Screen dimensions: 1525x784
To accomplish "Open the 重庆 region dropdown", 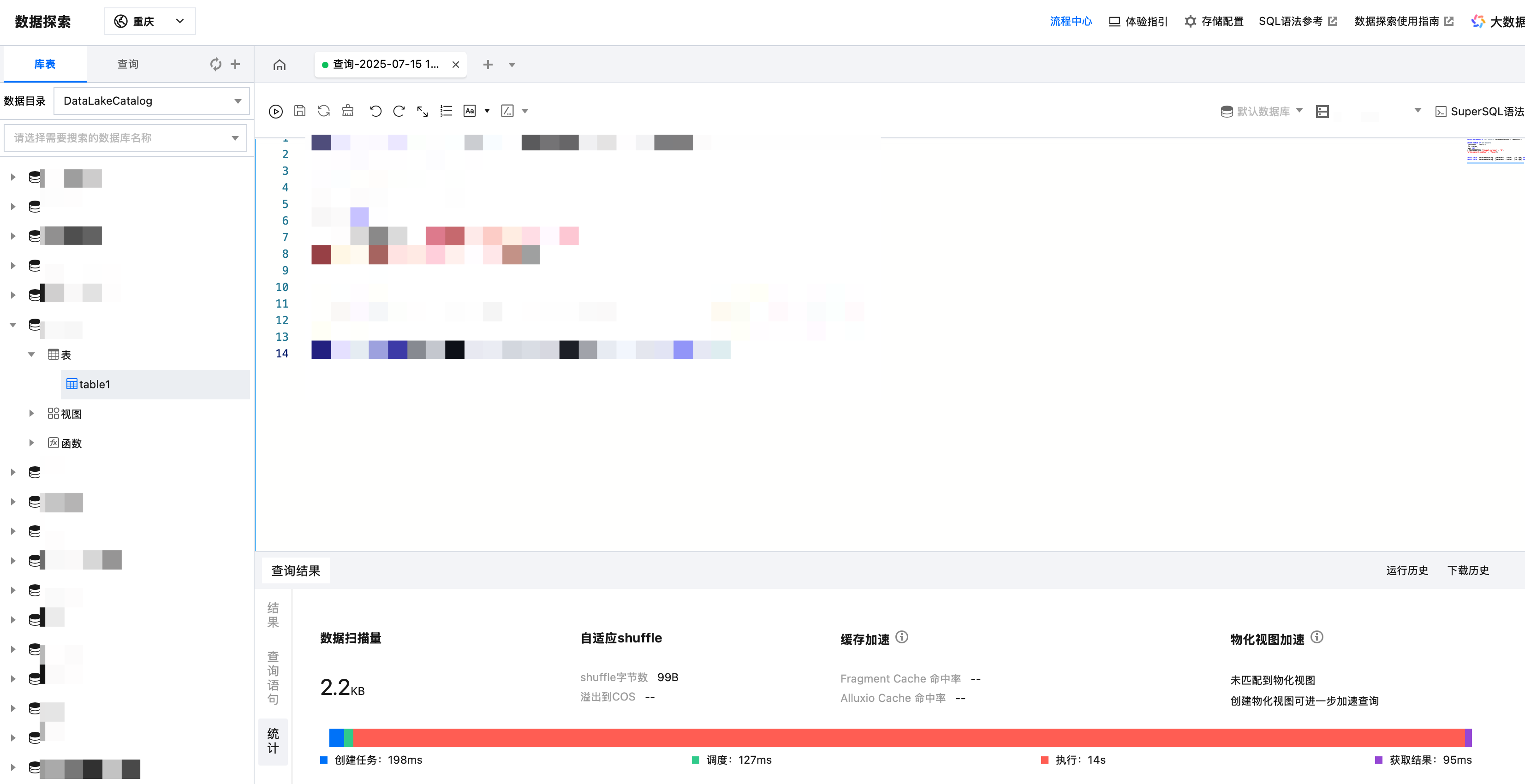I will point(150,21).
